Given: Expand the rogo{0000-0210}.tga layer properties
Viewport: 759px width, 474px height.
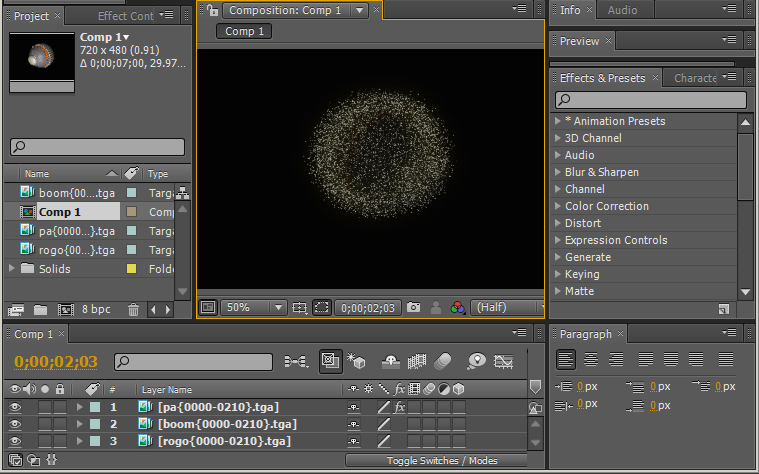Looking at the screenshot, I should point(79,441).
